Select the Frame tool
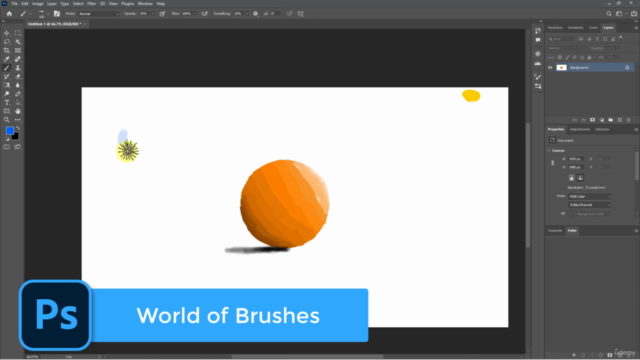Viewport: 640px width, 360px height. [18, 50]
